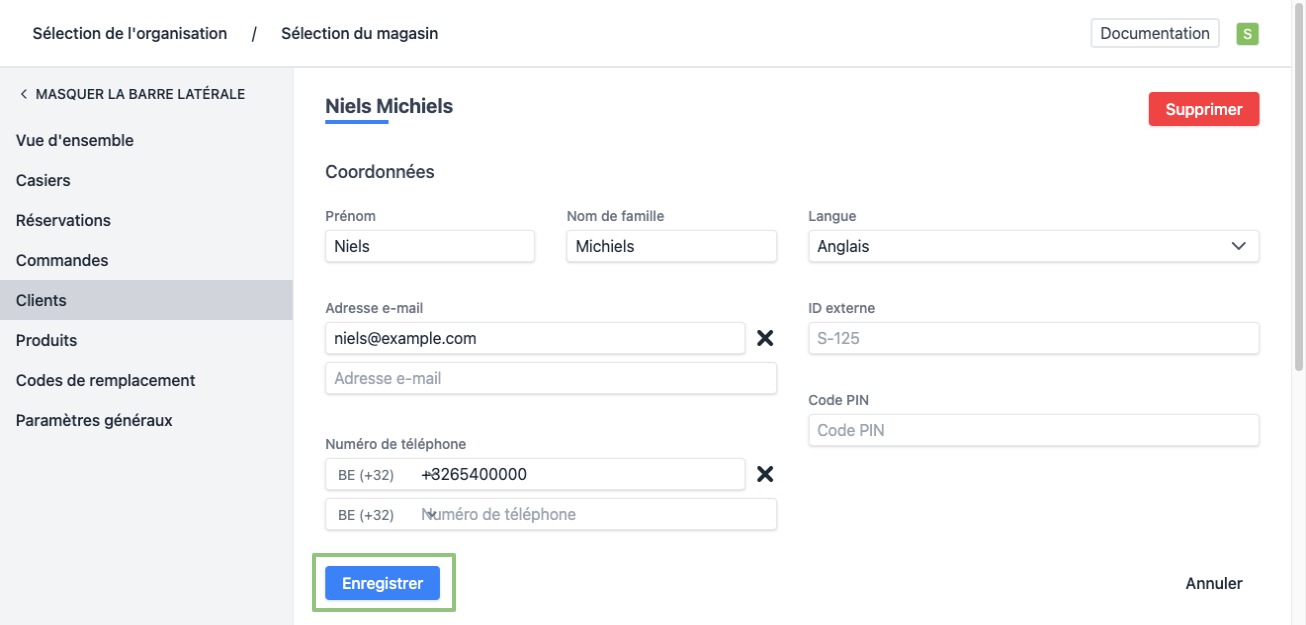Click the blue Enregistrer button

pos(383,583)
